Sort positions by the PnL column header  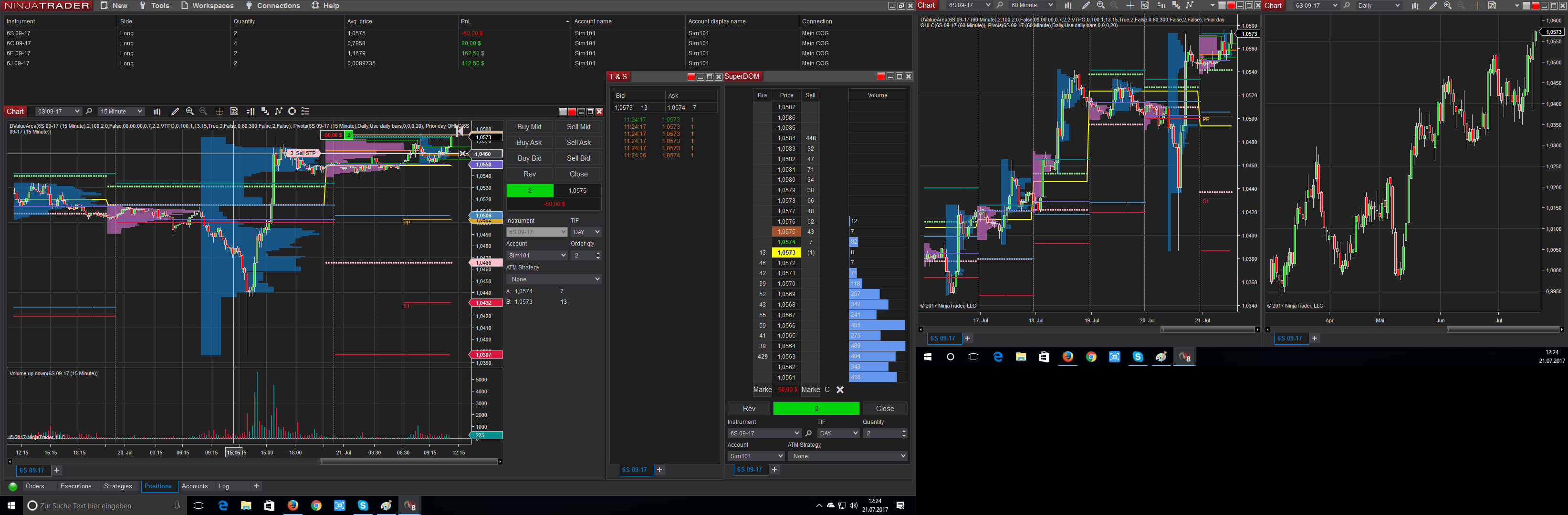pos(514,21)
